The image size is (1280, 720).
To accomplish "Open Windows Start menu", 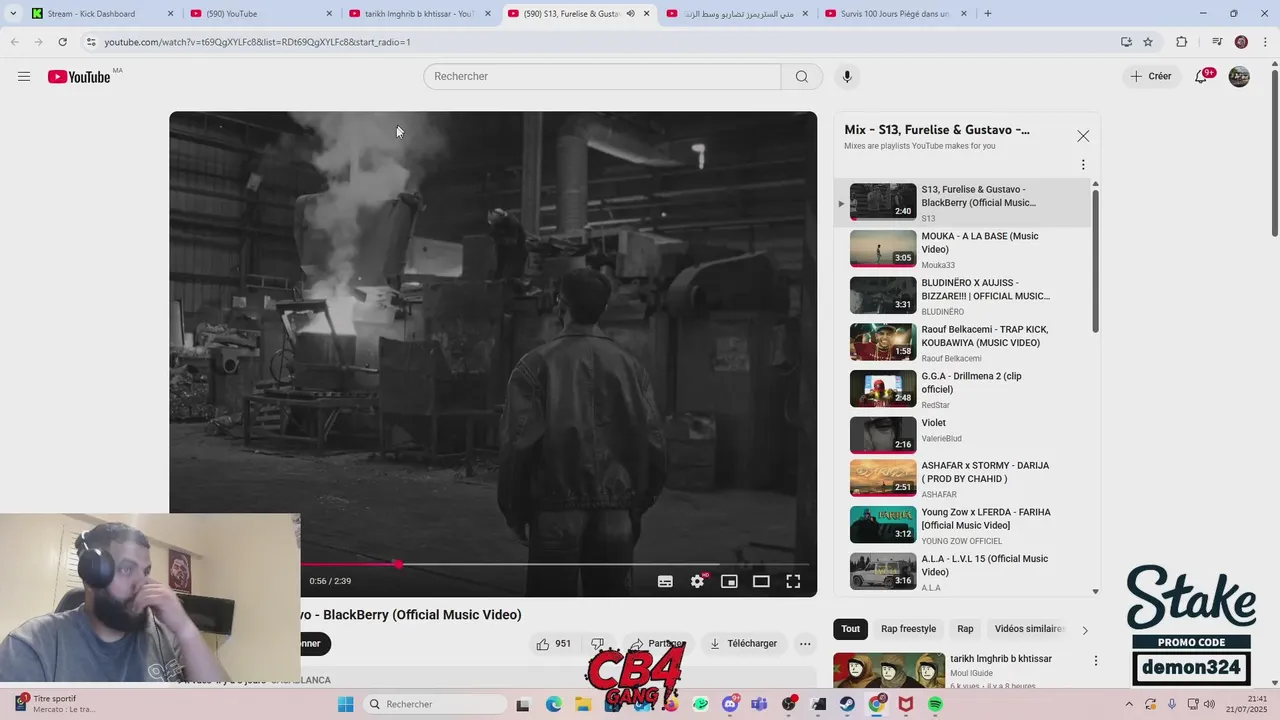I will click(x=346, y=704).
